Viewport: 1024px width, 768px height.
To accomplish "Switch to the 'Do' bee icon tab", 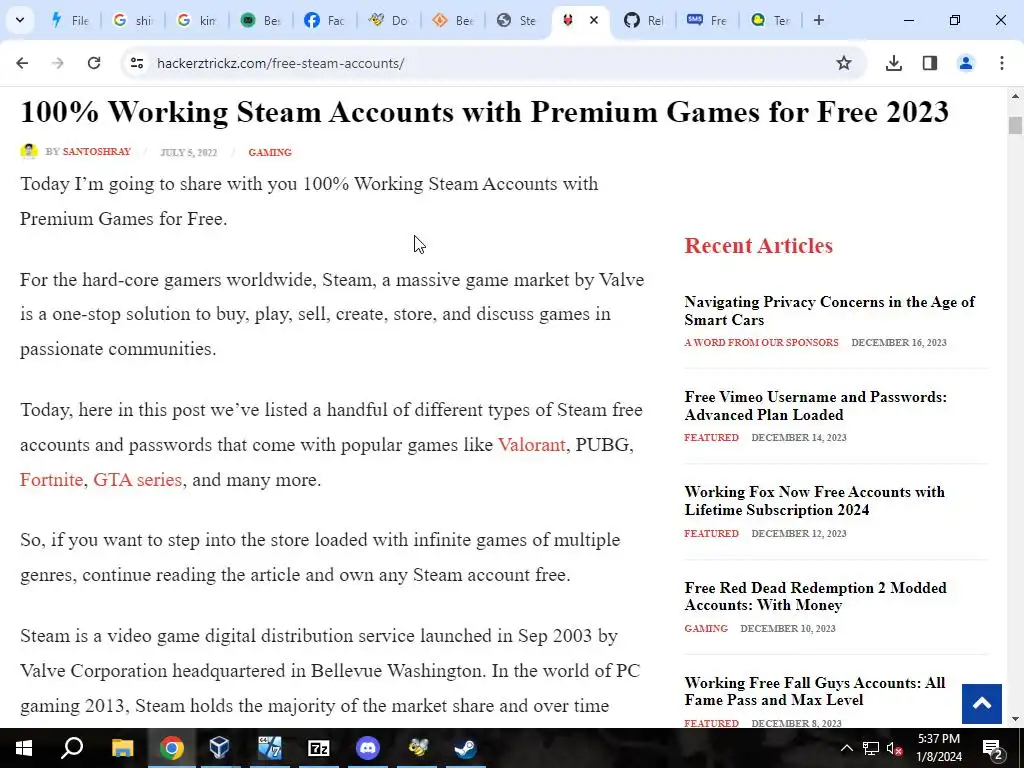I will (389, 20).
